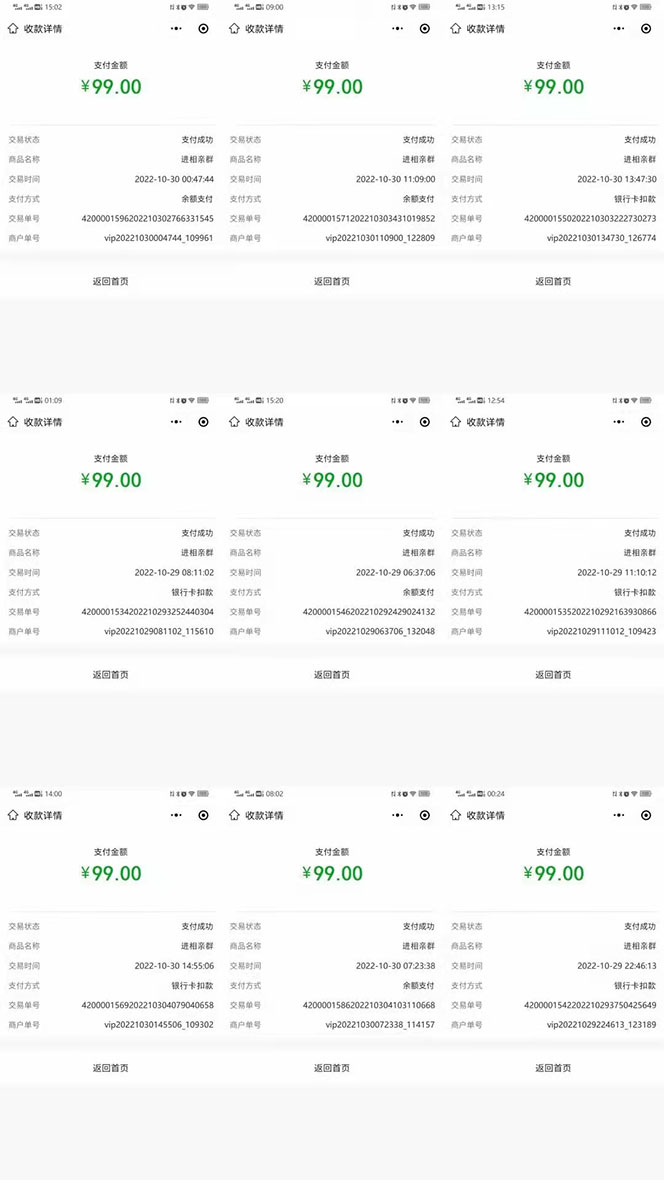The width and height of the screenshot is (664, 1180).
Task: Open the more options menu on the 00:47:47 receipt
Action: pos(175,29)
